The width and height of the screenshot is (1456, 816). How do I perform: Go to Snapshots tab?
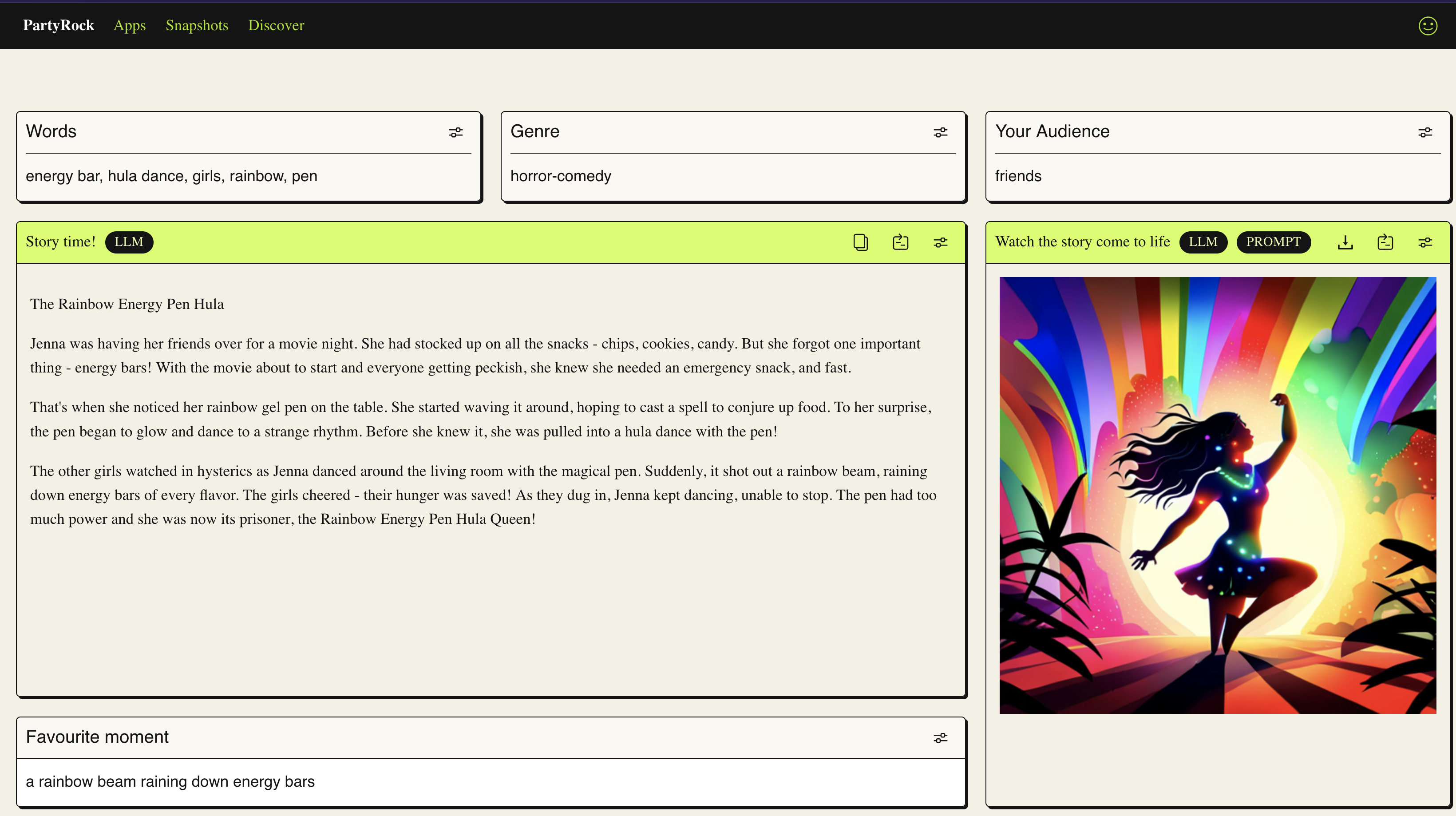pyautogui.click(x=197, y=25)
